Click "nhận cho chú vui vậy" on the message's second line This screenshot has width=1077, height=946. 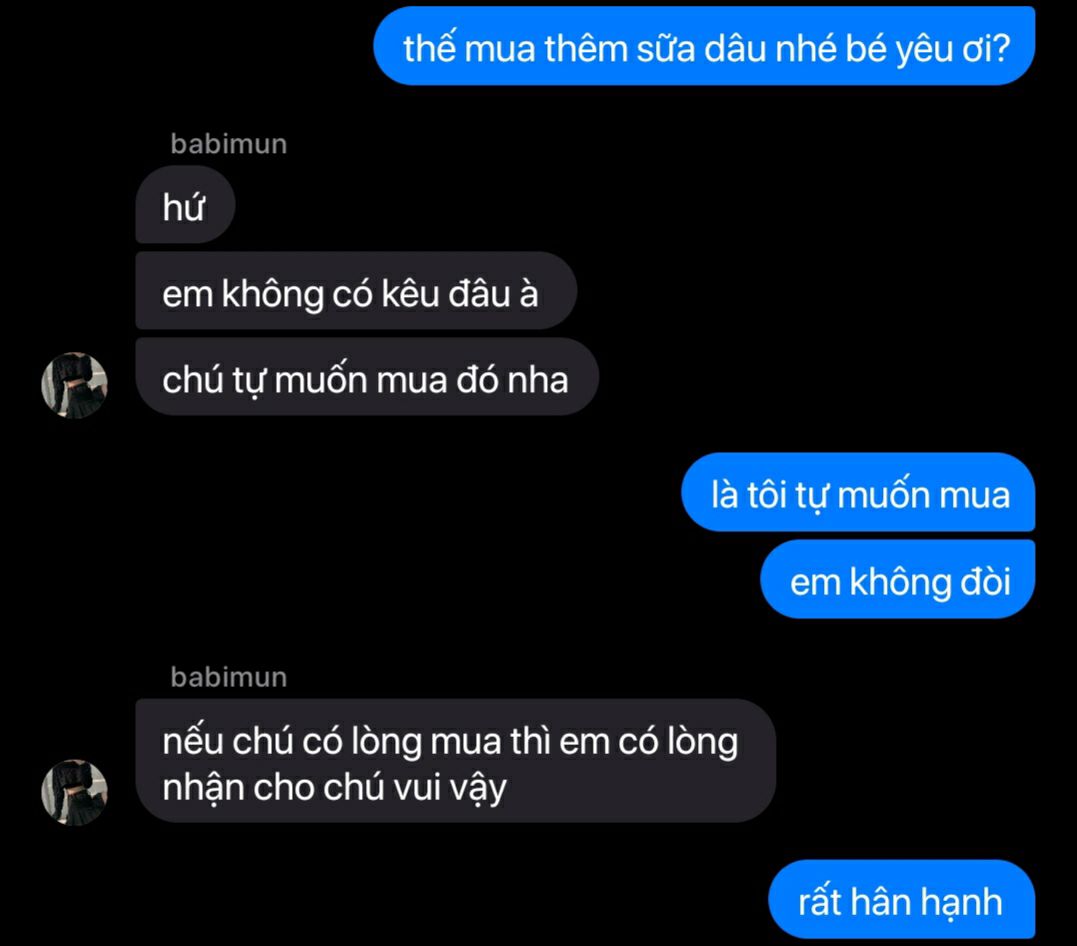pos(335,788)
